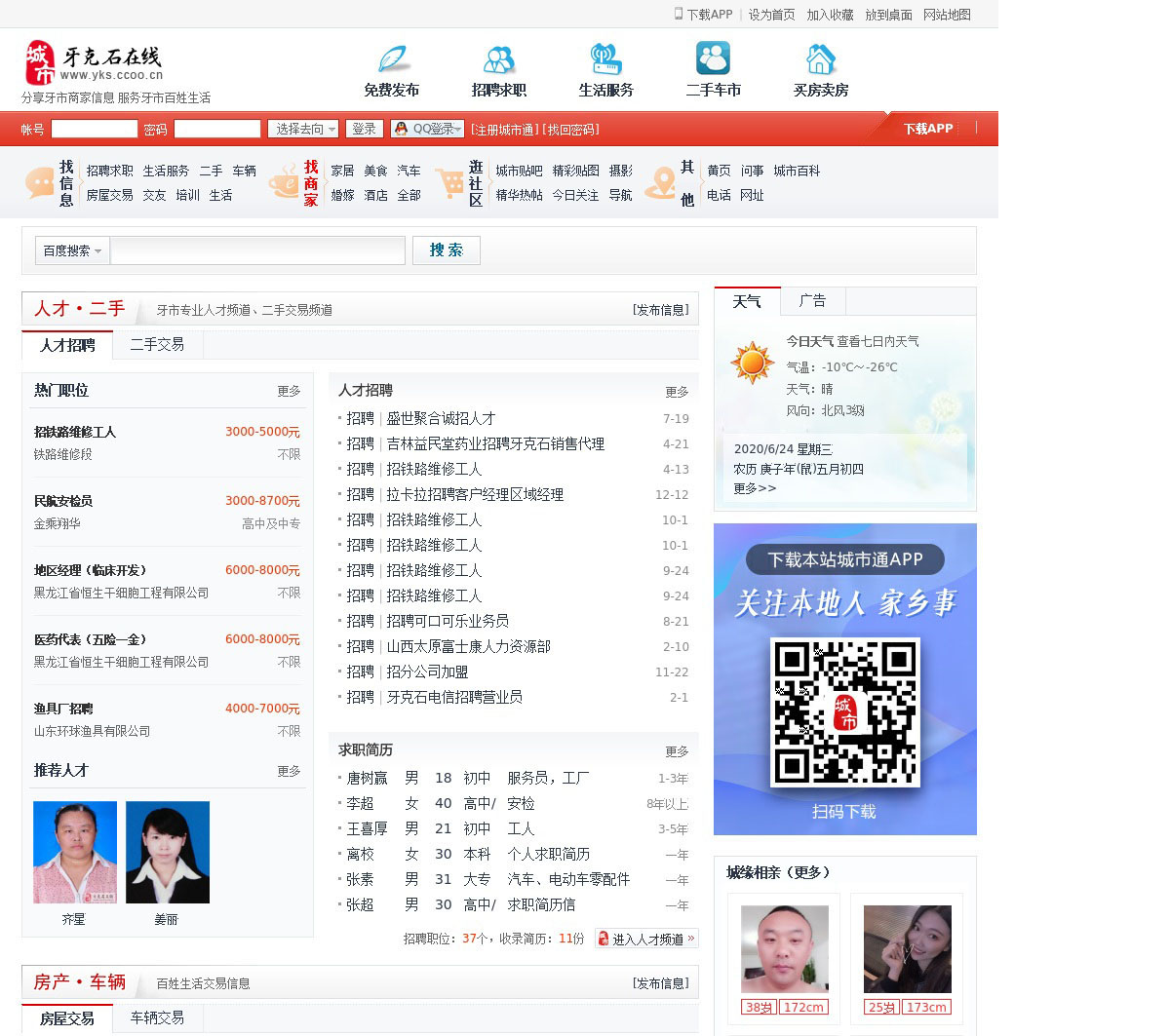1170x1036 pixels.
Task: Open 盛世聚合诚招人才 job listing
Action: coord(441,418)
